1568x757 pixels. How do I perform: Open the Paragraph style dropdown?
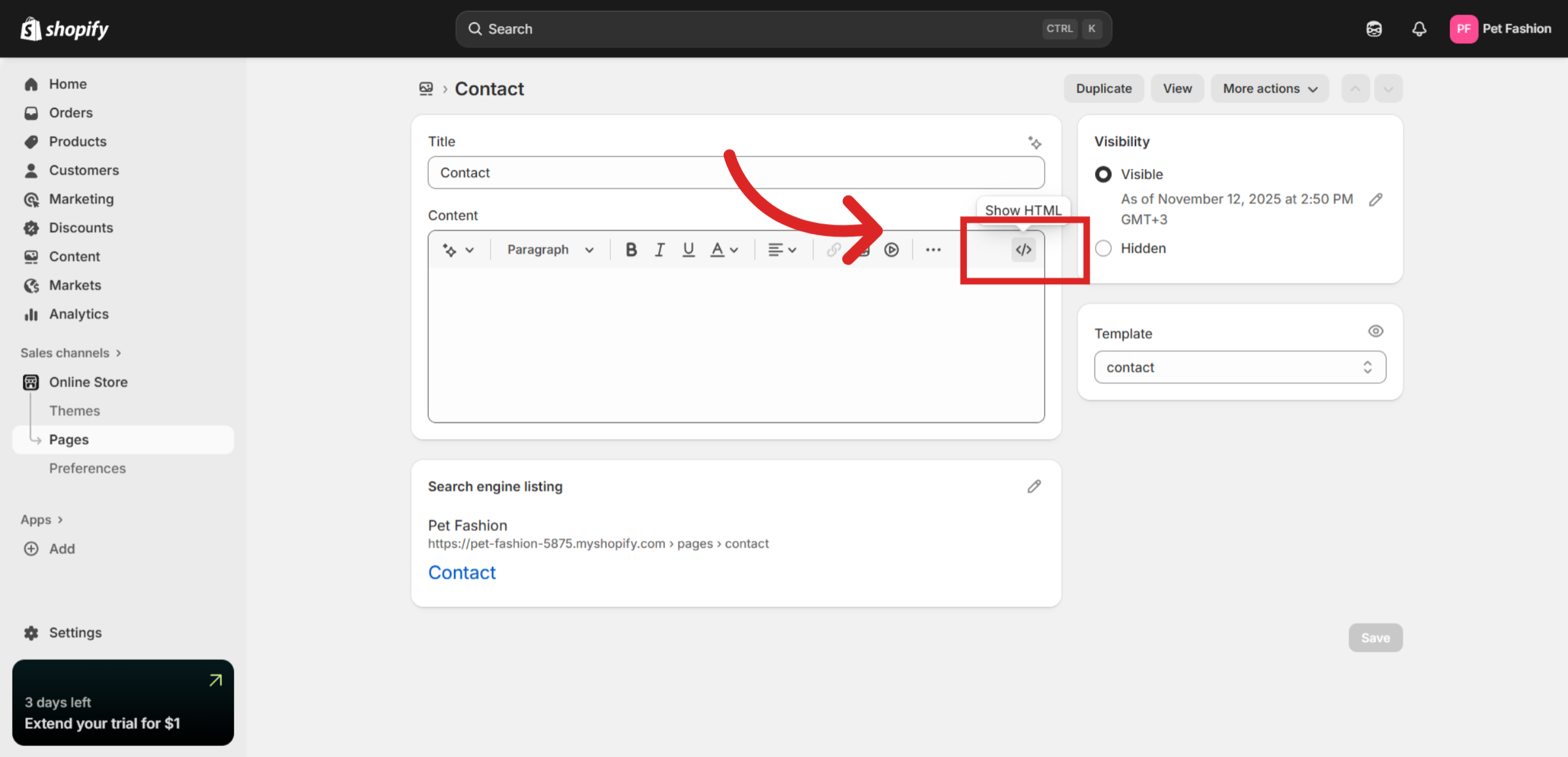[549, 250]
